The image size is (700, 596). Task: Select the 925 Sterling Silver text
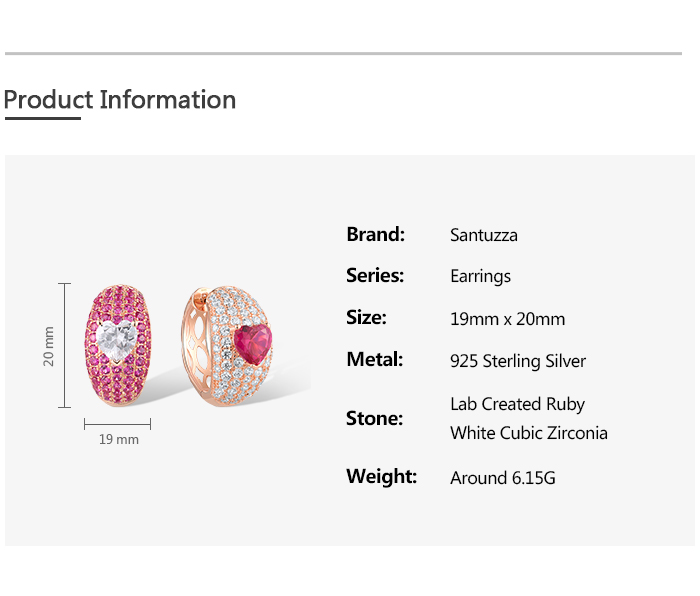[518, 361]
